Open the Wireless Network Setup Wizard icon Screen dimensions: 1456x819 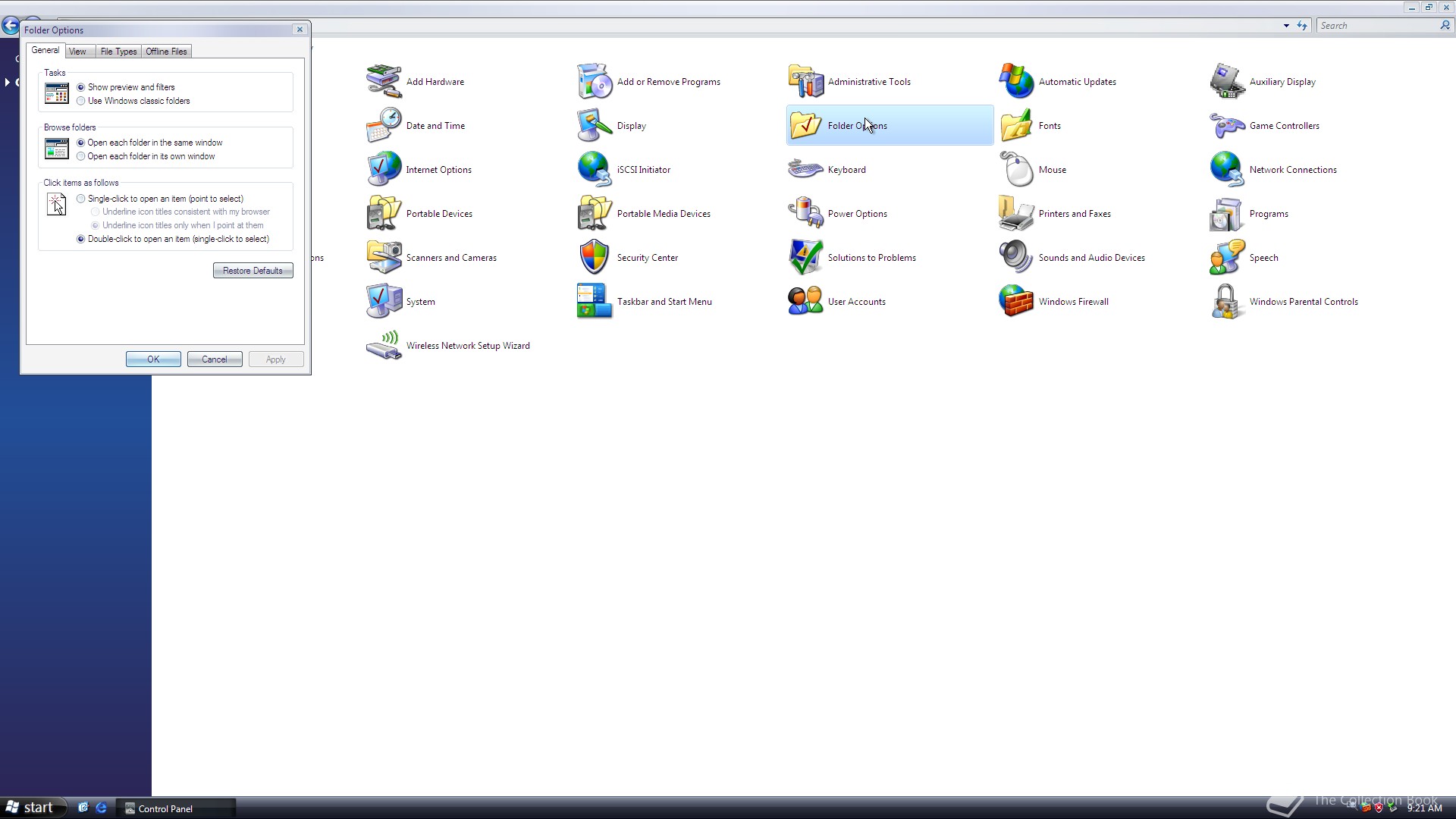click(384, 346)
